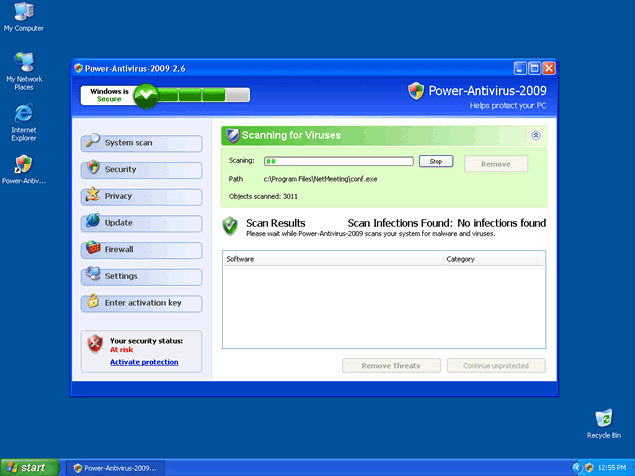Click the Windows Start button

click(27, 467)
